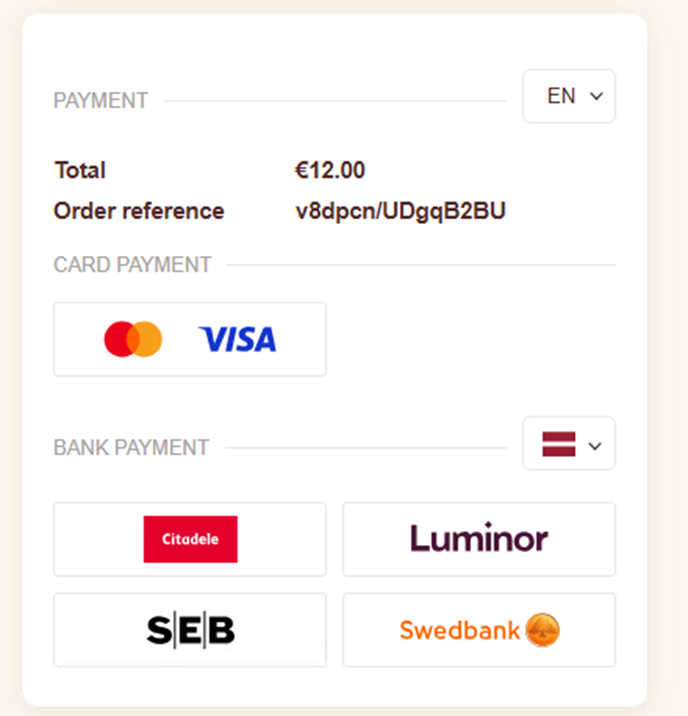Click the order reference v8dpcn/UDgqB2BU
Viewport: 688px width, 716px height.
400,211
